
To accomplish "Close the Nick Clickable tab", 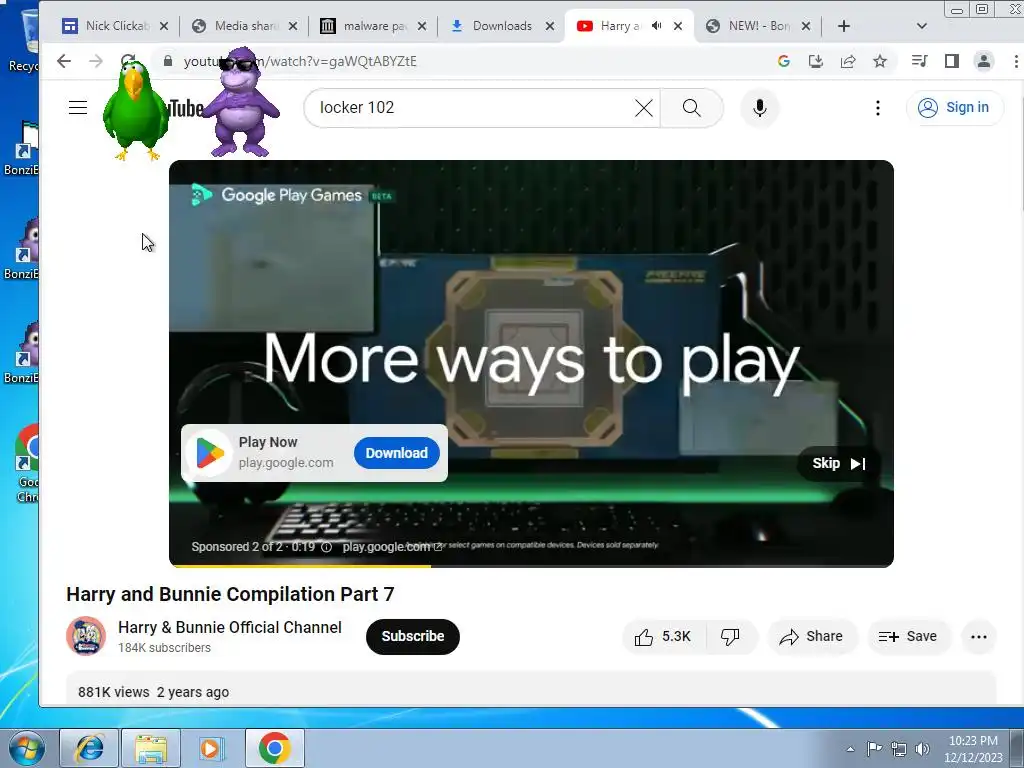I will pyautogui.click(x=164, y=26).
